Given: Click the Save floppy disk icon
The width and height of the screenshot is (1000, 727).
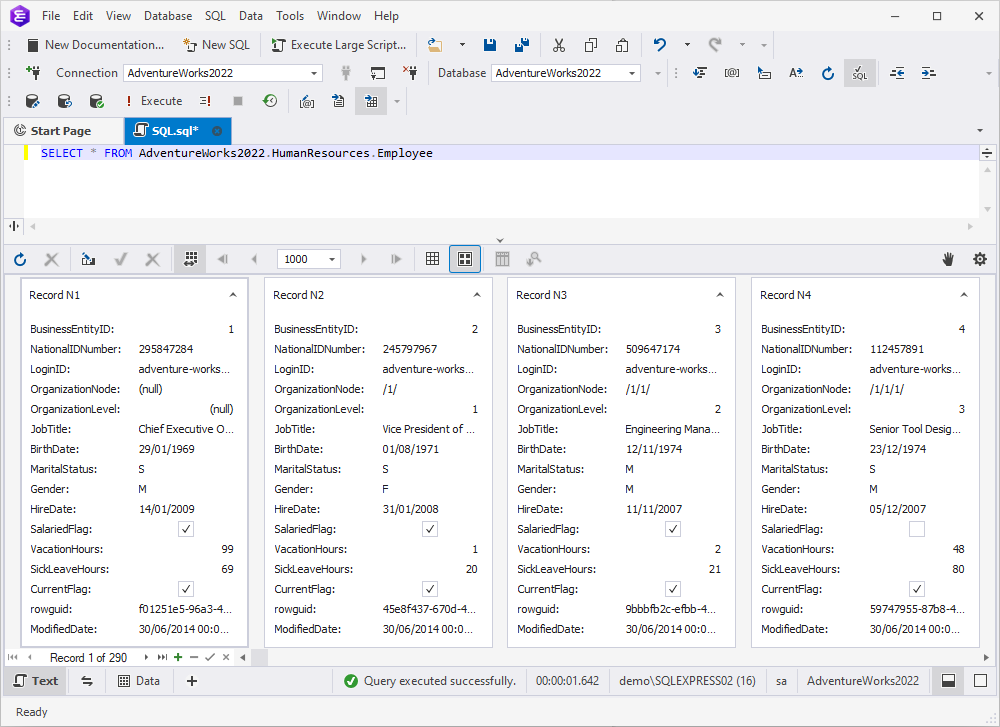Looking at the screenshot, I should pos(490,45).
